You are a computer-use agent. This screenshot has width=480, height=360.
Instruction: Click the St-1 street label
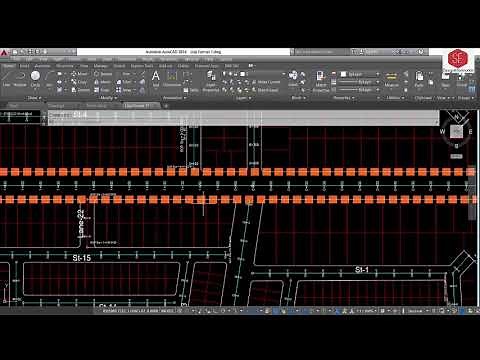pos(362,269)
